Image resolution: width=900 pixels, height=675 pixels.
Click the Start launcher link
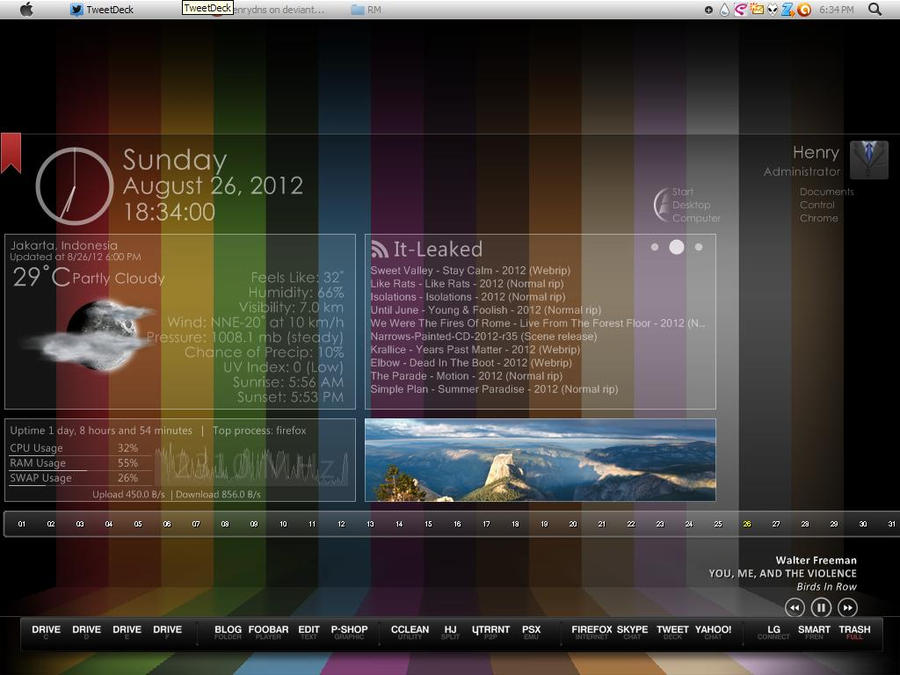pos(682,192)
